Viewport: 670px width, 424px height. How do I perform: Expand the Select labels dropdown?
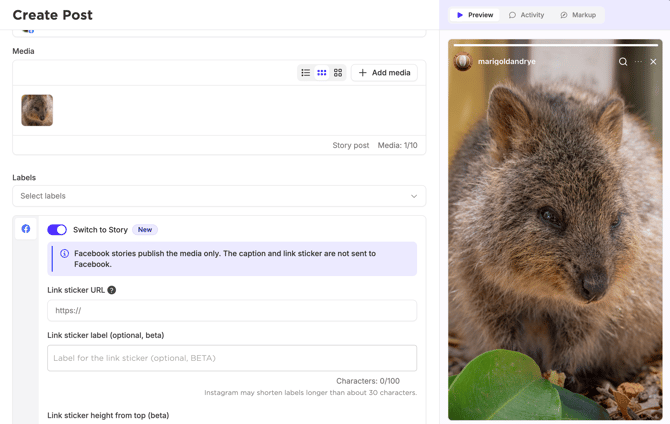[219, 196]
